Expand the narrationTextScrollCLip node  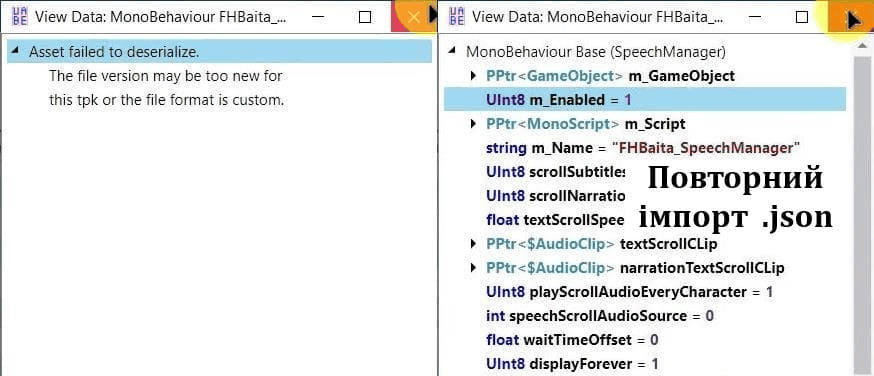pyautogui.click(x=474, y=268)
